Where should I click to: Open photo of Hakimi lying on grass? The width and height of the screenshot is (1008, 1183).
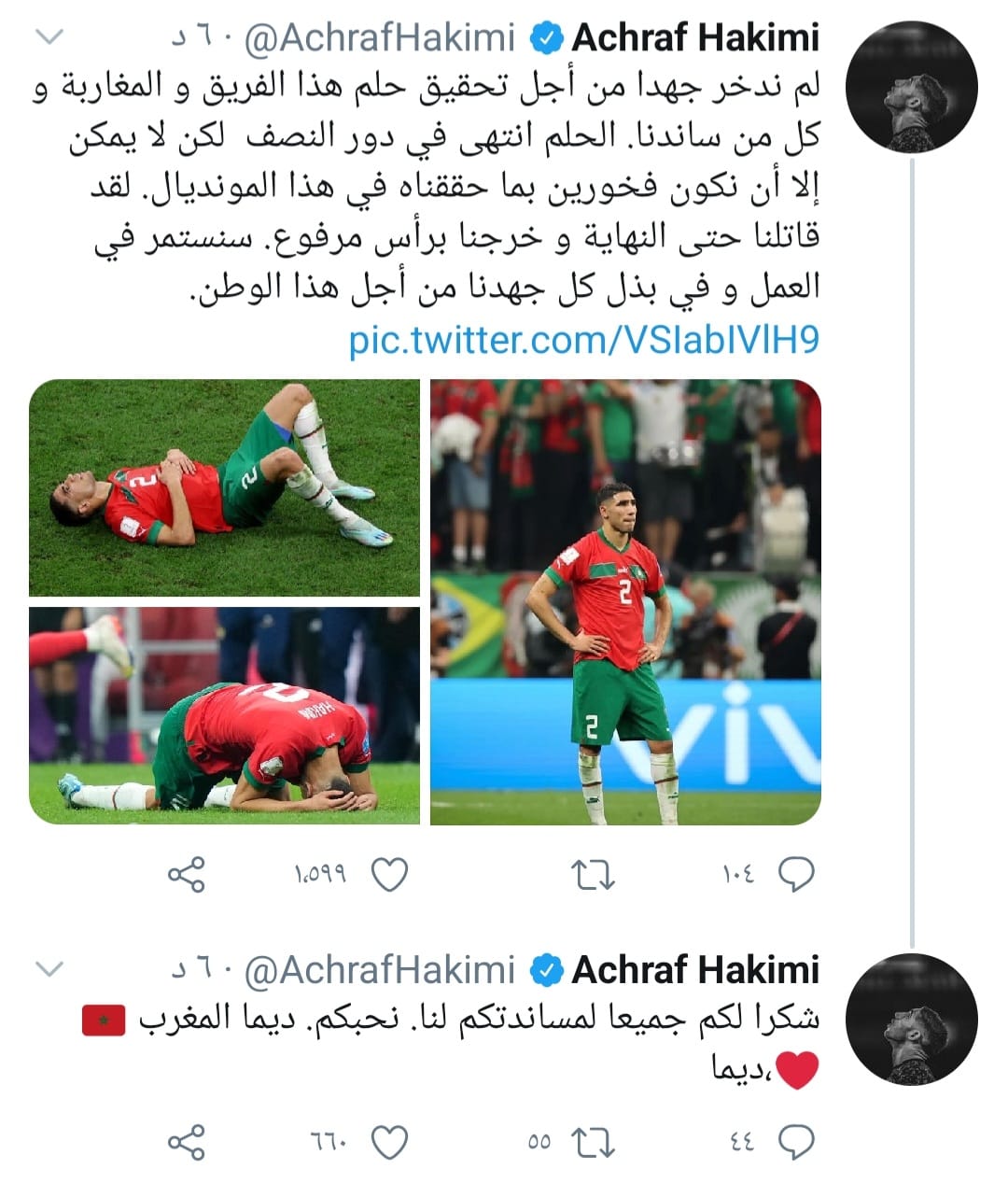point(224,487)
